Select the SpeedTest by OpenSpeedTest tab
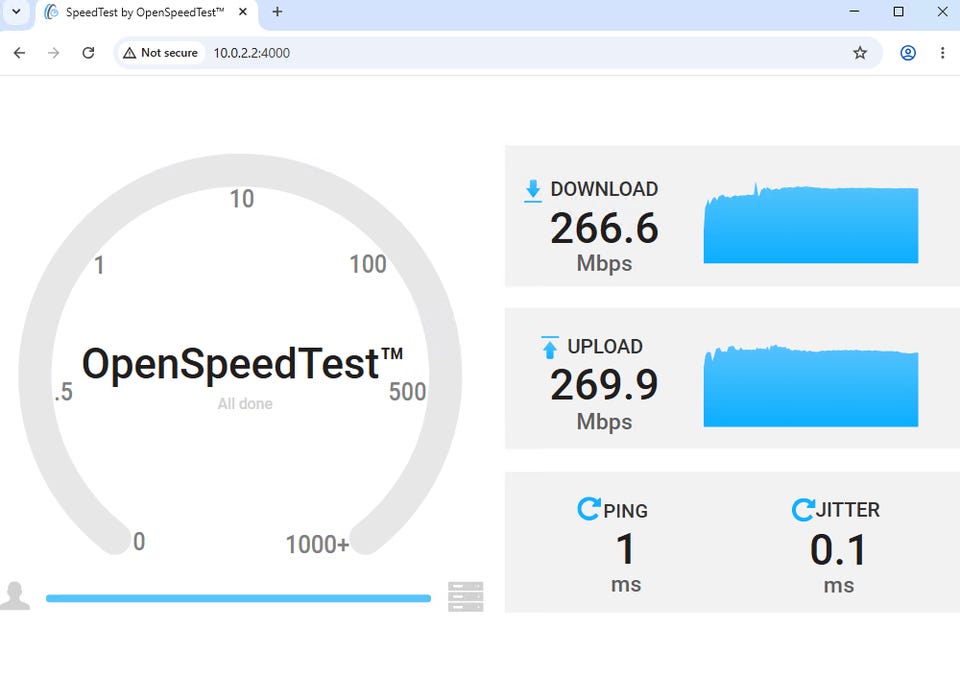The image size is (960, 678). coord(146,13)
